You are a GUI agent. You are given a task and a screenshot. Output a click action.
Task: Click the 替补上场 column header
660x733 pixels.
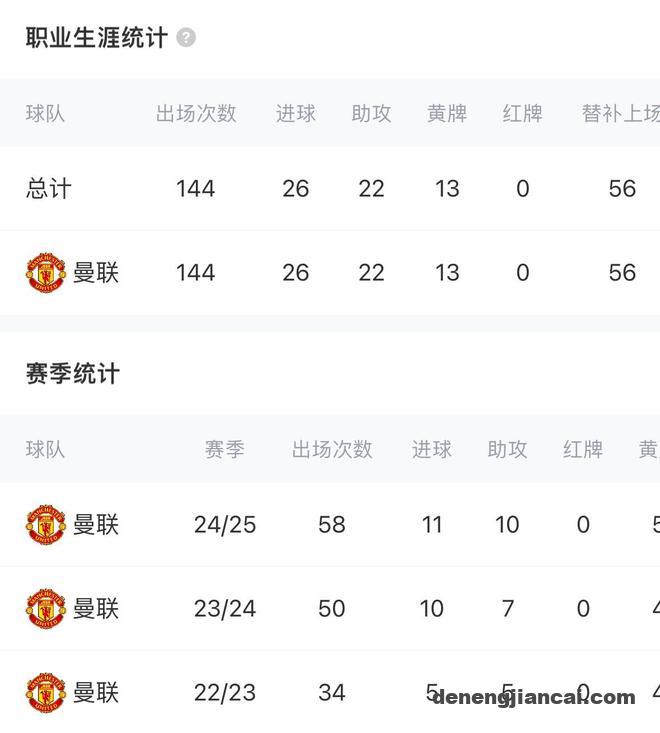tap(621, 114)
